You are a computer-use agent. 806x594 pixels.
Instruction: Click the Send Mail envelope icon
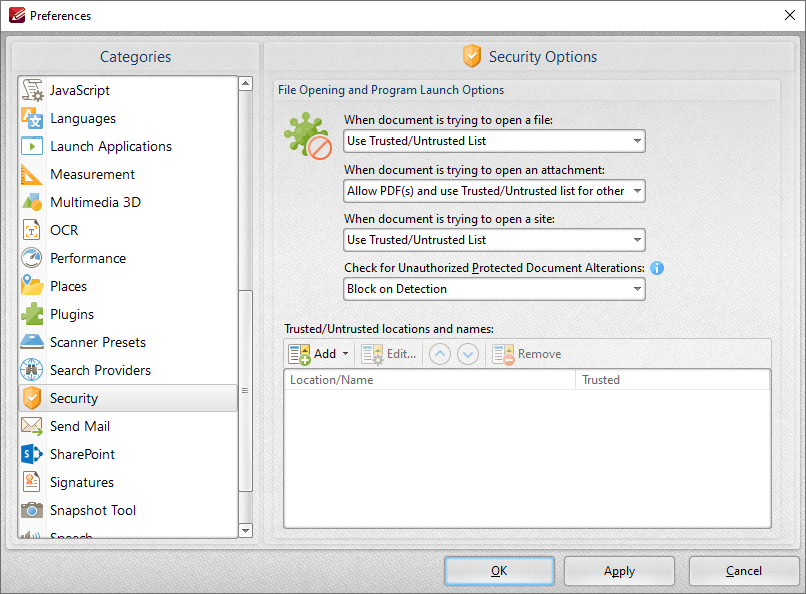31,426
